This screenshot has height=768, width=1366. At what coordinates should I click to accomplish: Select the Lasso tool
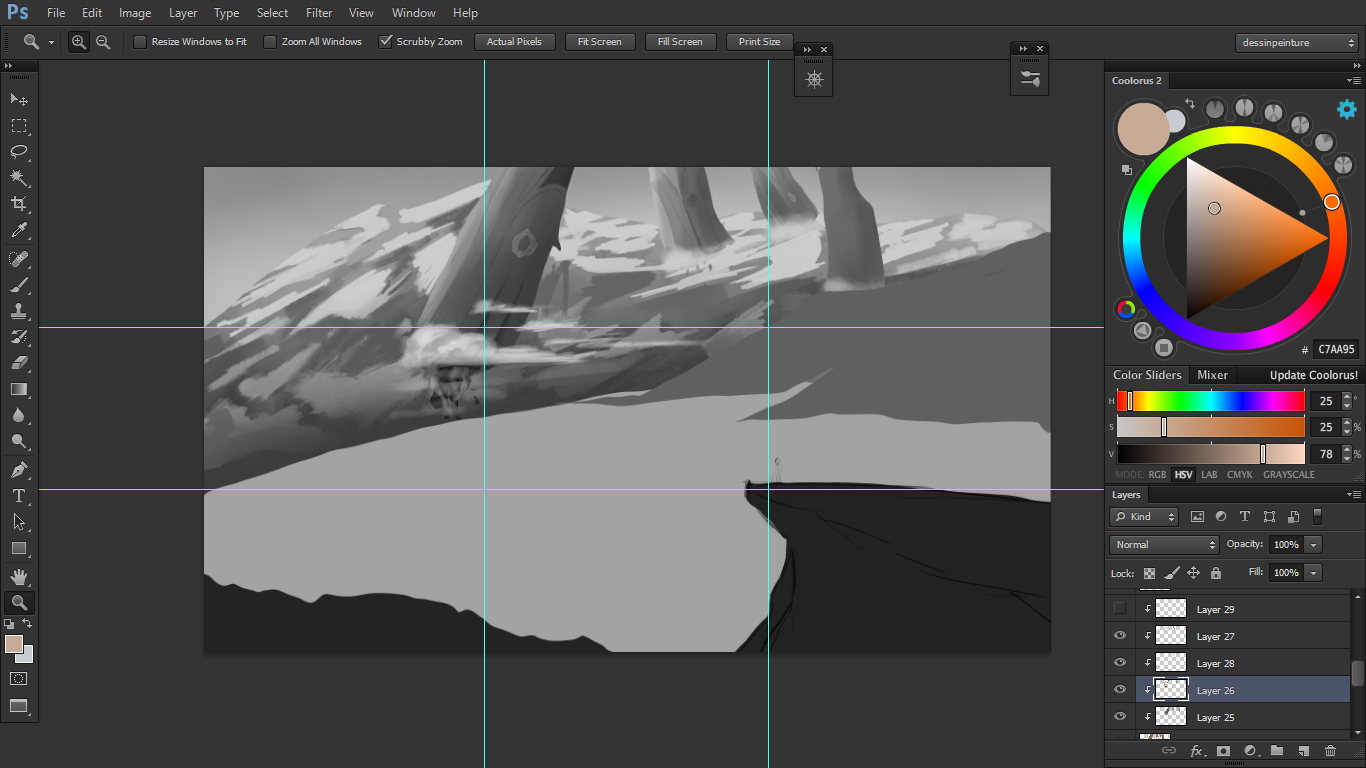click(x=20, y=151)
